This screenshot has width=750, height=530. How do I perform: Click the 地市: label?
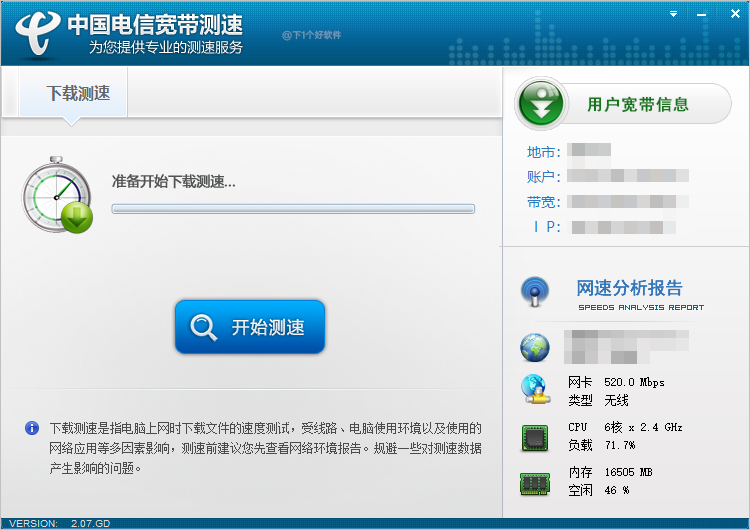point(543,152)
